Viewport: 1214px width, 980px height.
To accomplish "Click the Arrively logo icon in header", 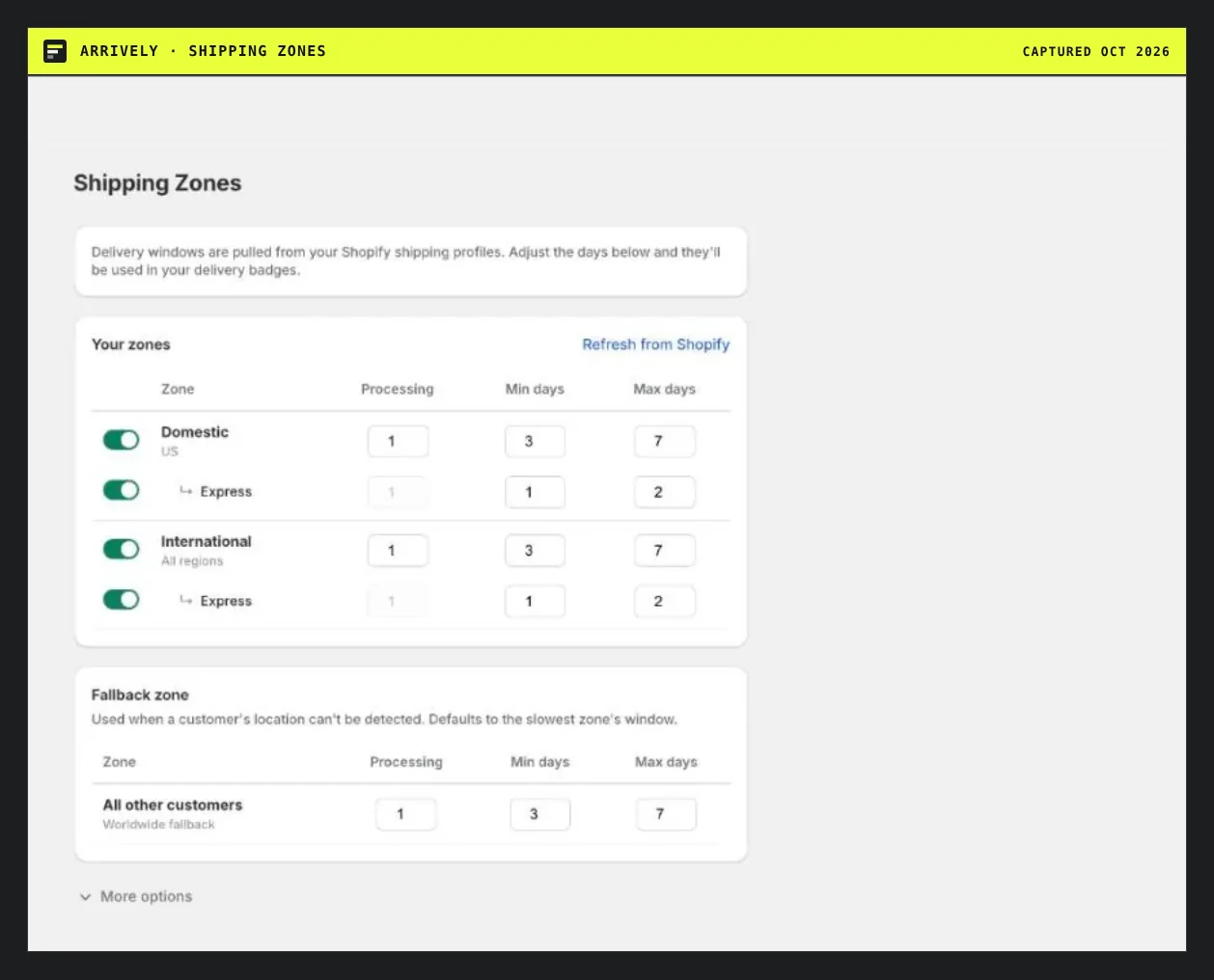I will pyautogui.click(x=55, y=51).
